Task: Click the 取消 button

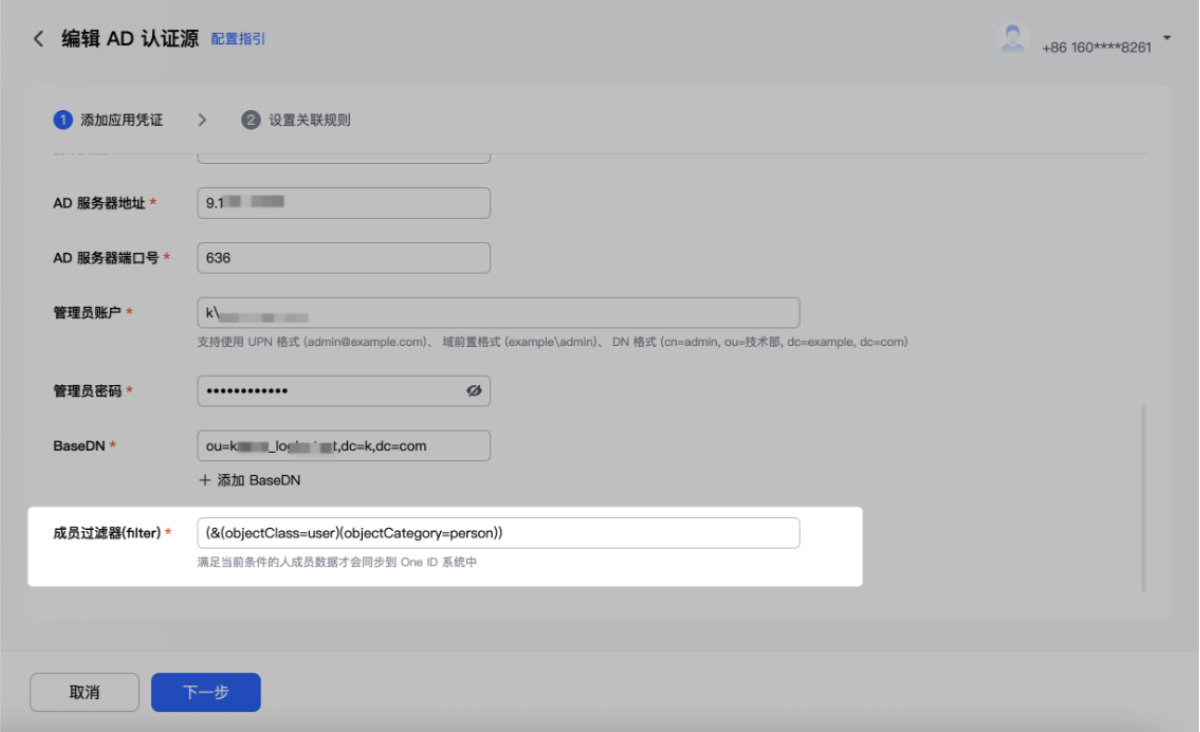Action: pos(84,692)
